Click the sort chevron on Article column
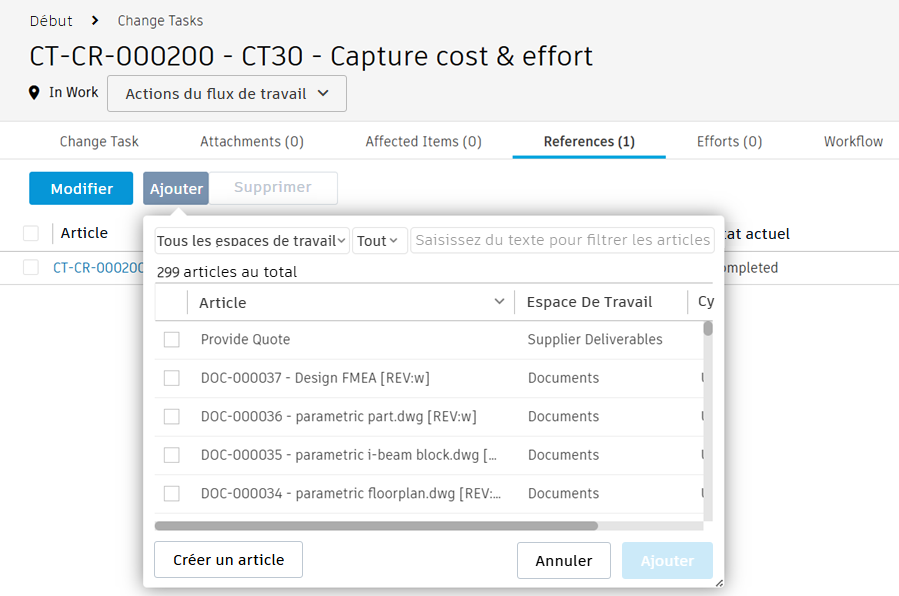 [498, 301]
